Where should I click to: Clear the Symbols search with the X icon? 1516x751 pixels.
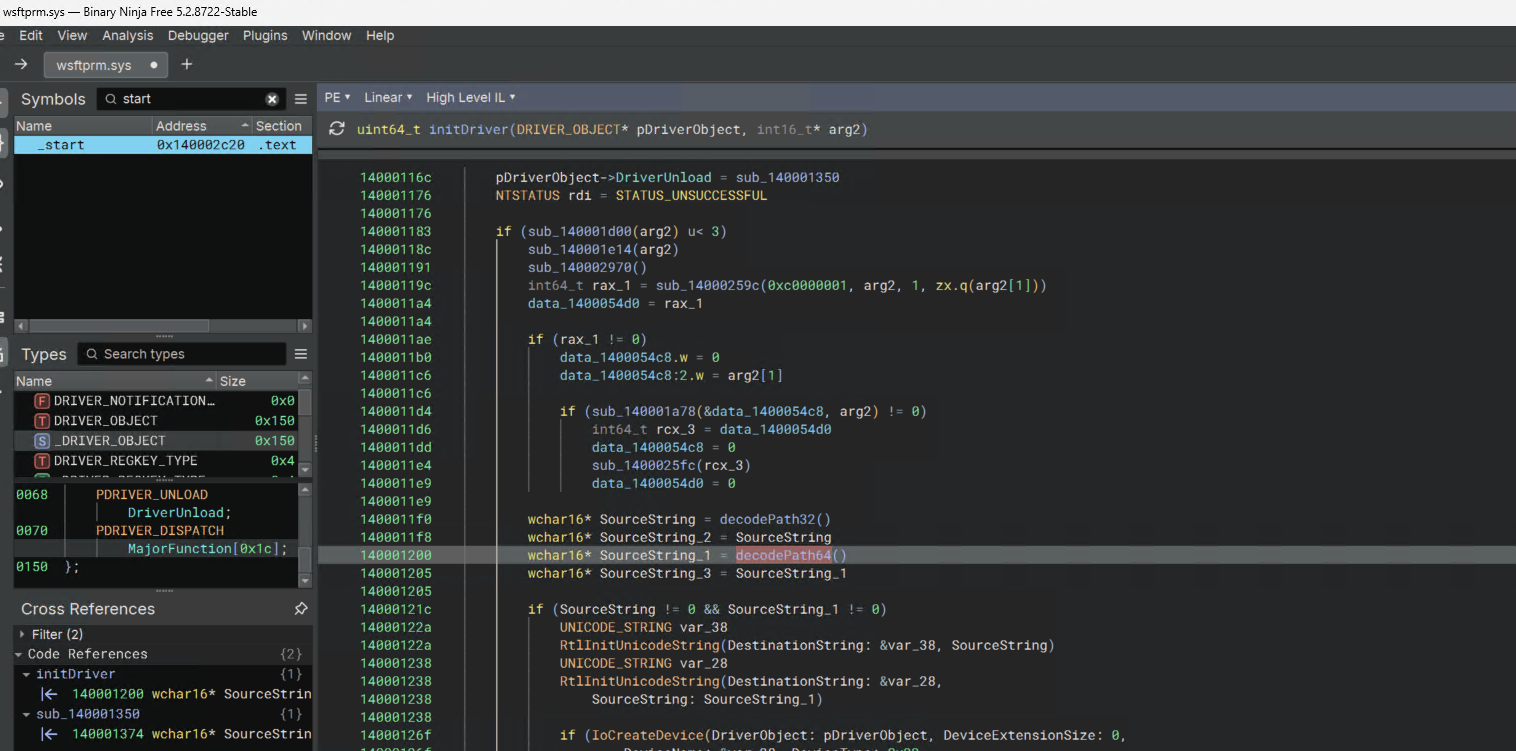272,99
